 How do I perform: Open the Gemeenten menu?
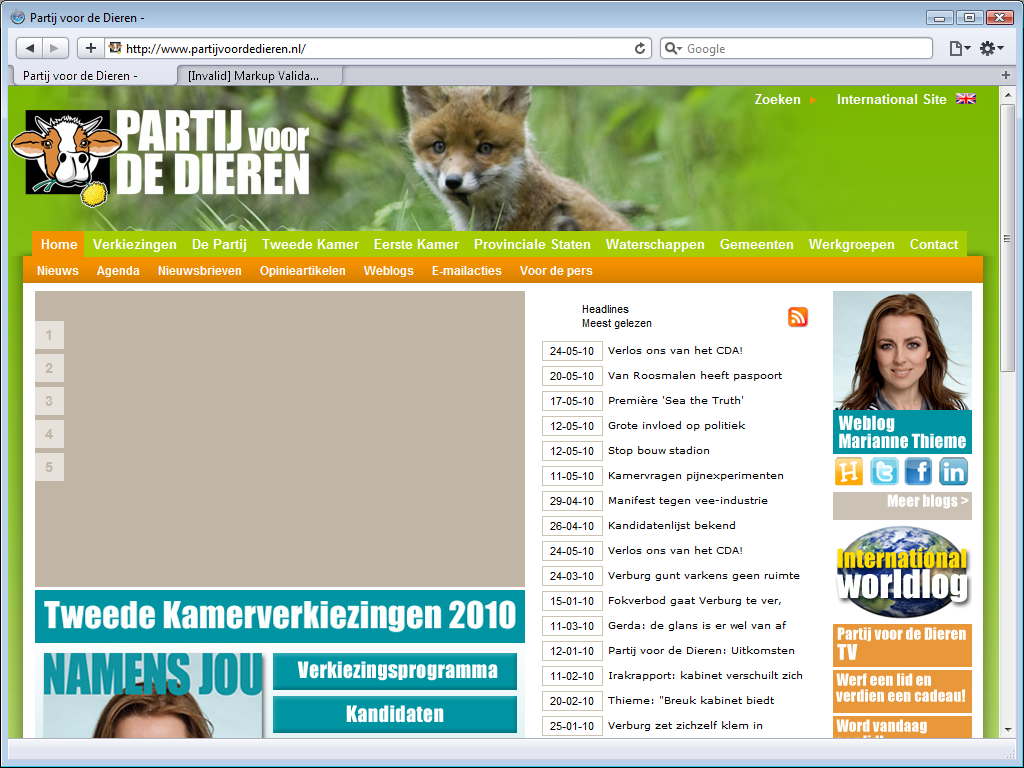pyautogui.click(x=756, y=244)
